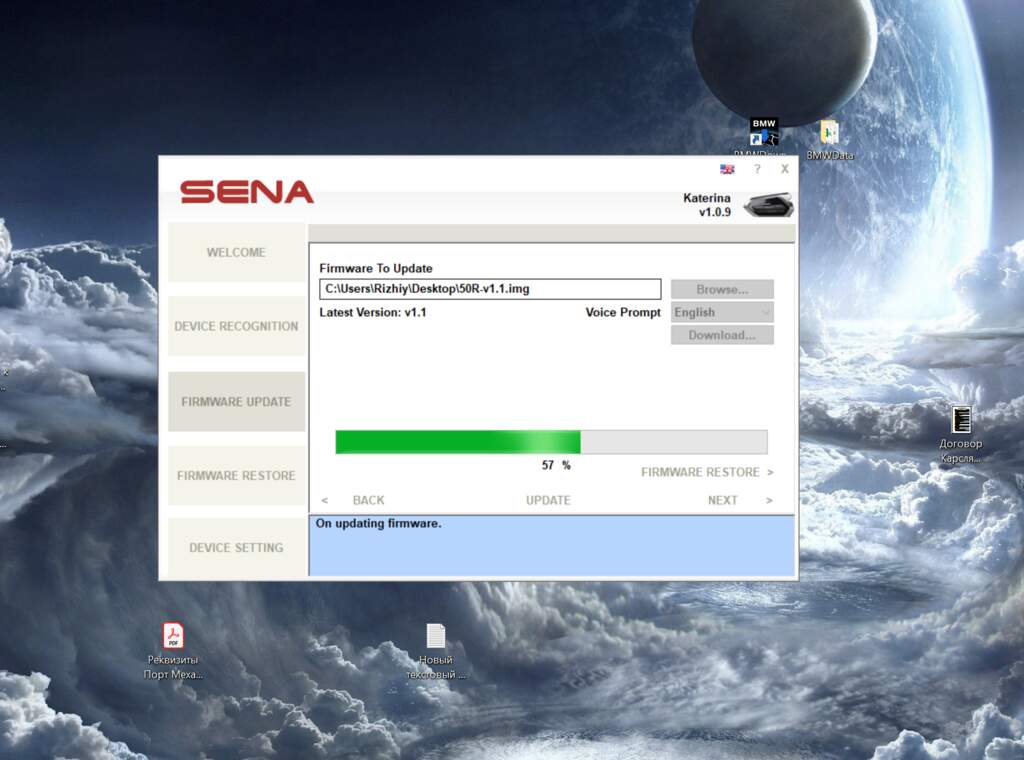Viewport: 1024px width, 760px height.
Task: Click the FIRMWARE RESTORE > link below progress bar
Action: point(706,472)
